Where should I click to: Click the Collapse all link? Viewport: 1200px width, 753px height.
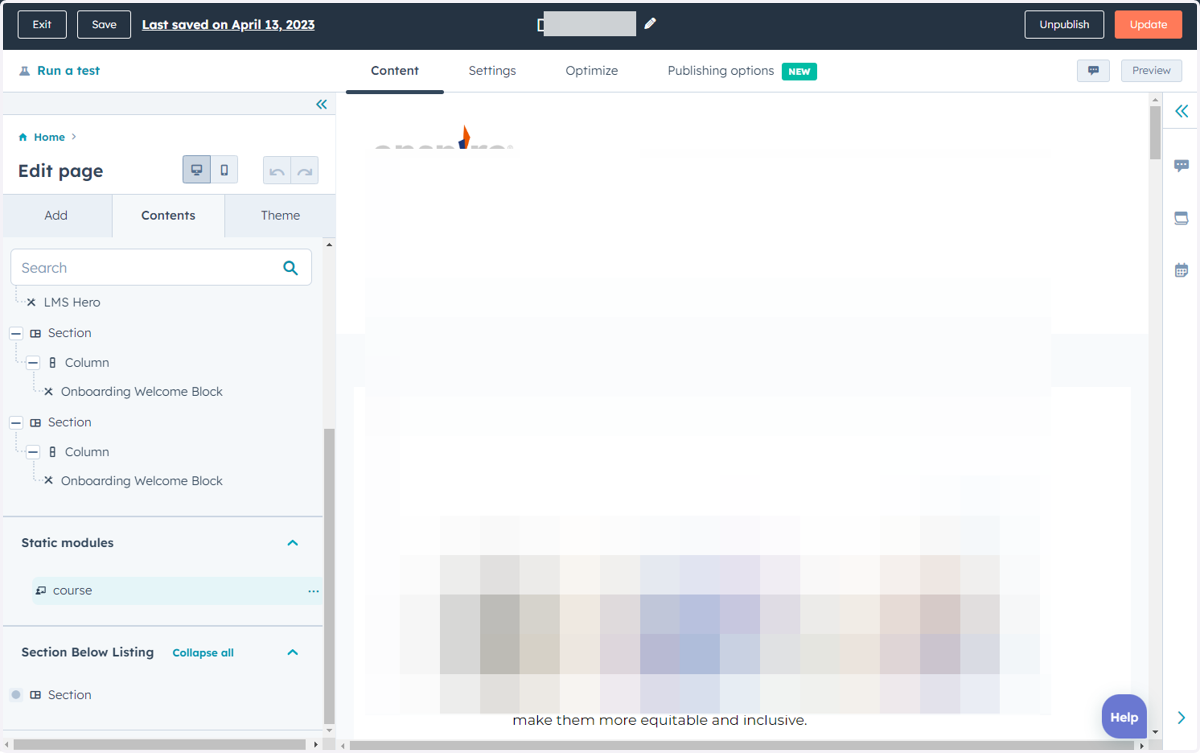[203, 653]
